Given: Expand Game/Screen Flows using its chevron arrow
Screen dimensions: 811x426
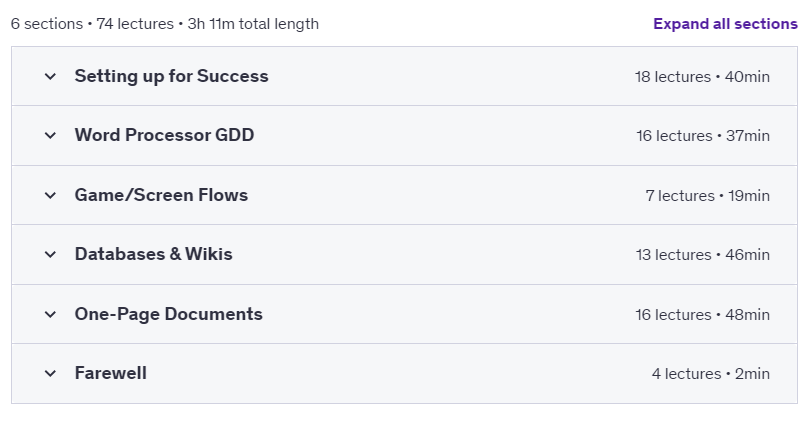Looking at the screenshot, I should coord(50,195).
